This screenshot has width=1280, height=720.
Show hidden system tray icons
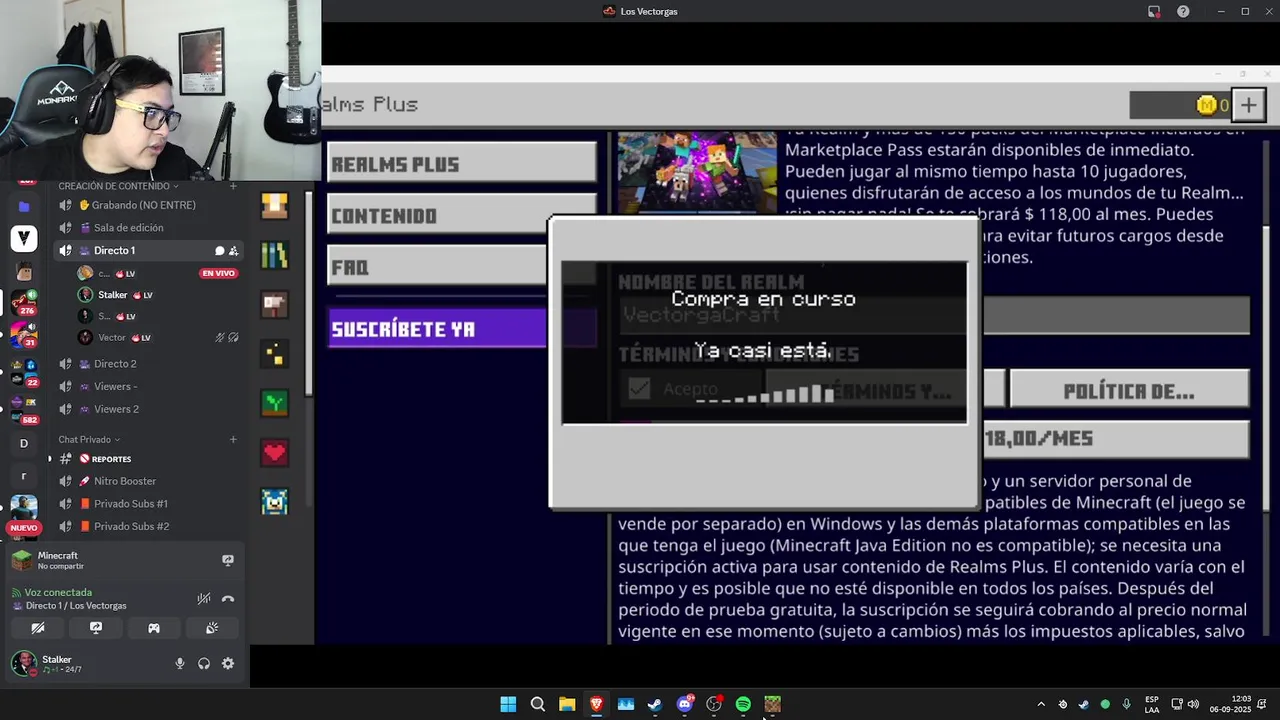[1041, 704]
